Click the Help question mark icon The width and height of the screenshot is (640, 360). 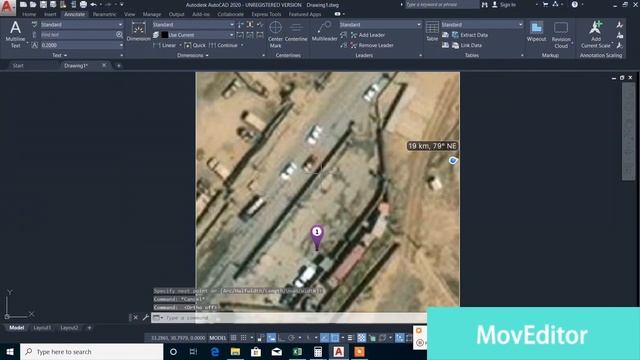(x=575, y=4)
